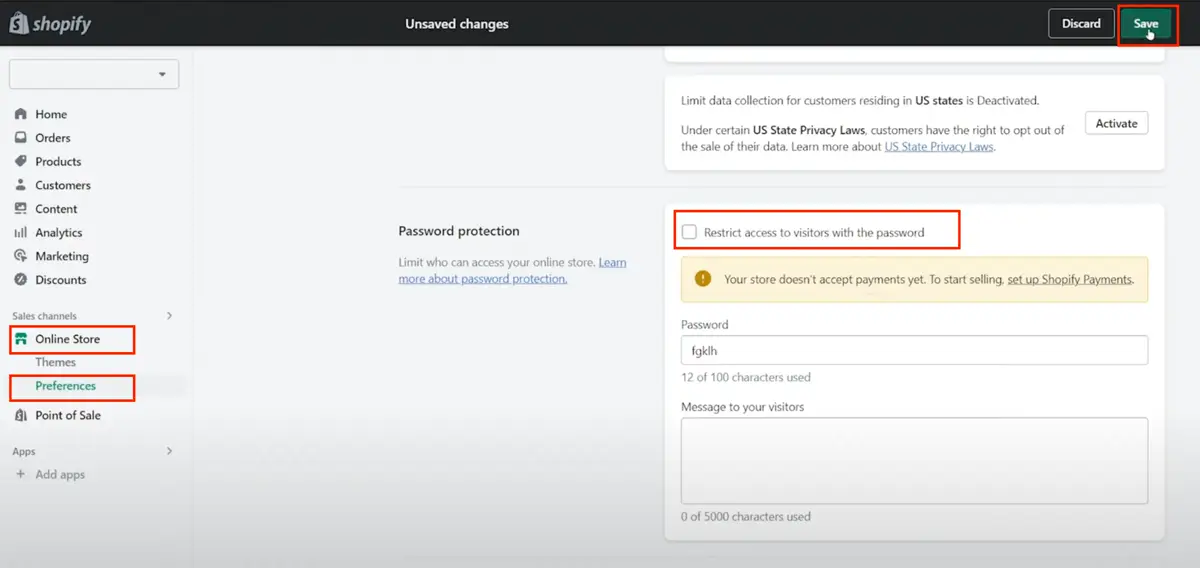Click the Sales channels heading
The width and height of the screenshot is (1200, 568).
tap(44, 316)
